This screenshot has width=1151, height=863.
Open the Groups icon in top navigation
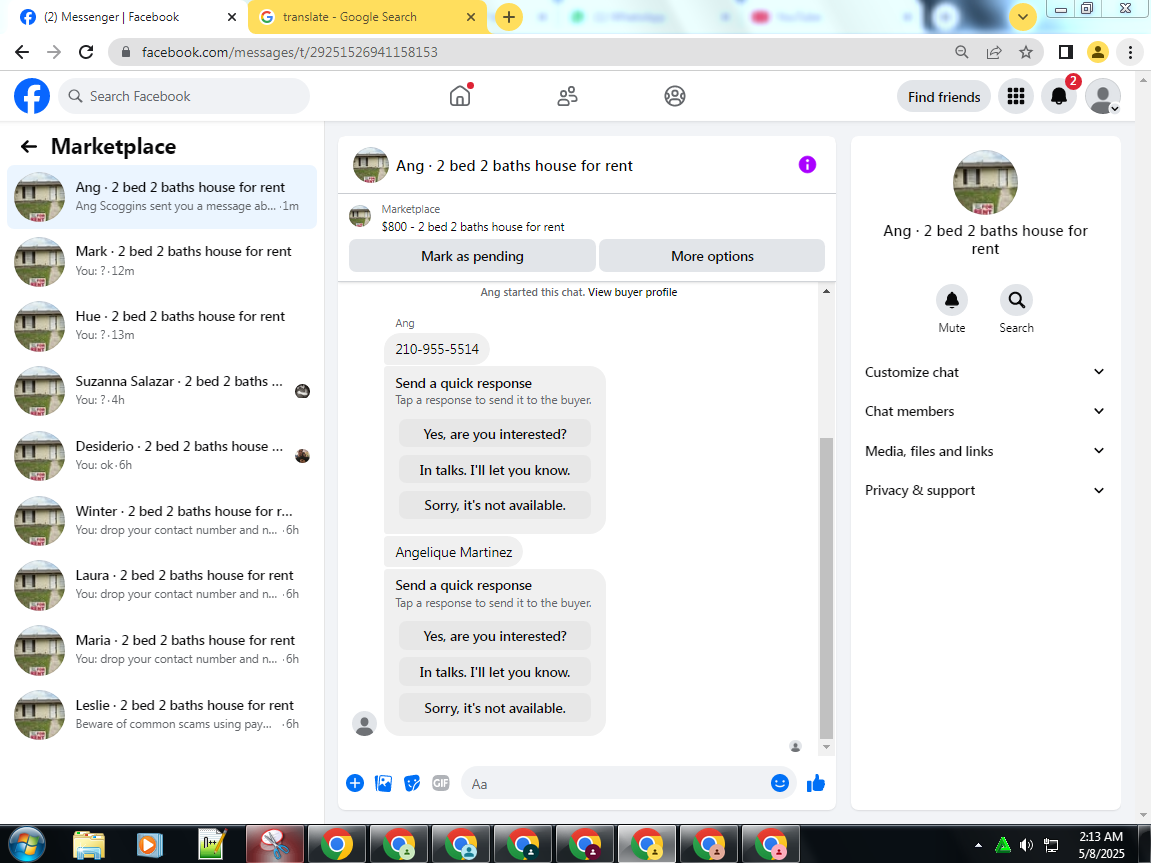(675, 96)
